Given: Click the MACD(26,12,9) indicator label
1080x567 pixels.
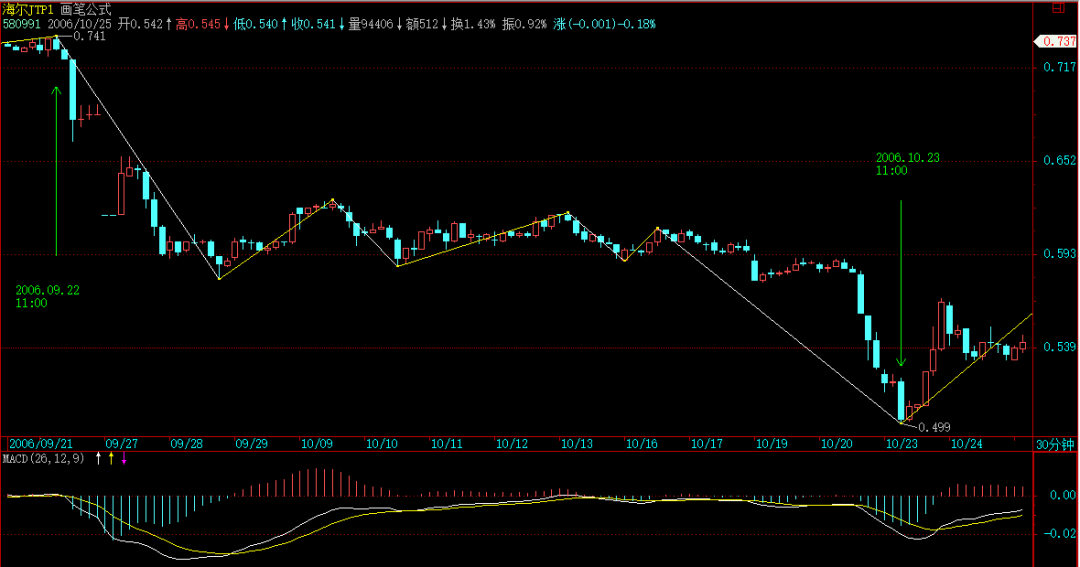Looking at the screenshot, I should point(43,458).
